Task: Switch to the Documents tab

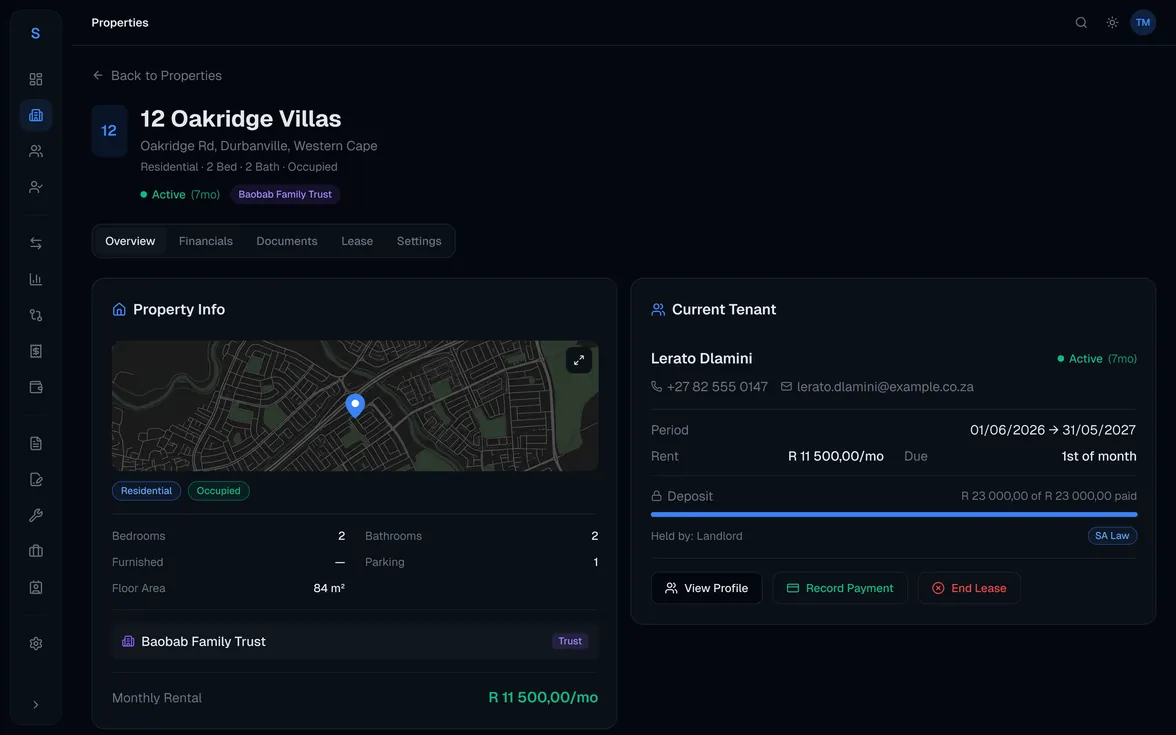Action: [286, 241]
